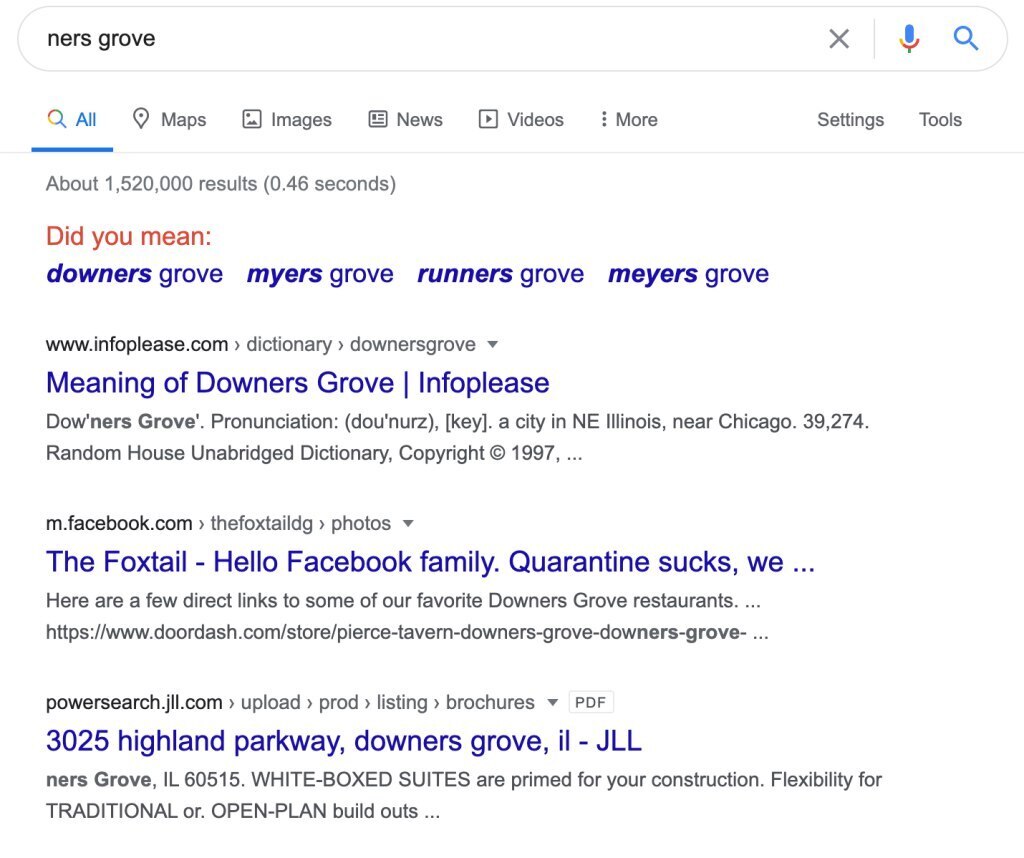This screenshot has width=1024, height=858.
Task: Select the 'meyers grove' suggestion
Action: [x=688, y=274]
